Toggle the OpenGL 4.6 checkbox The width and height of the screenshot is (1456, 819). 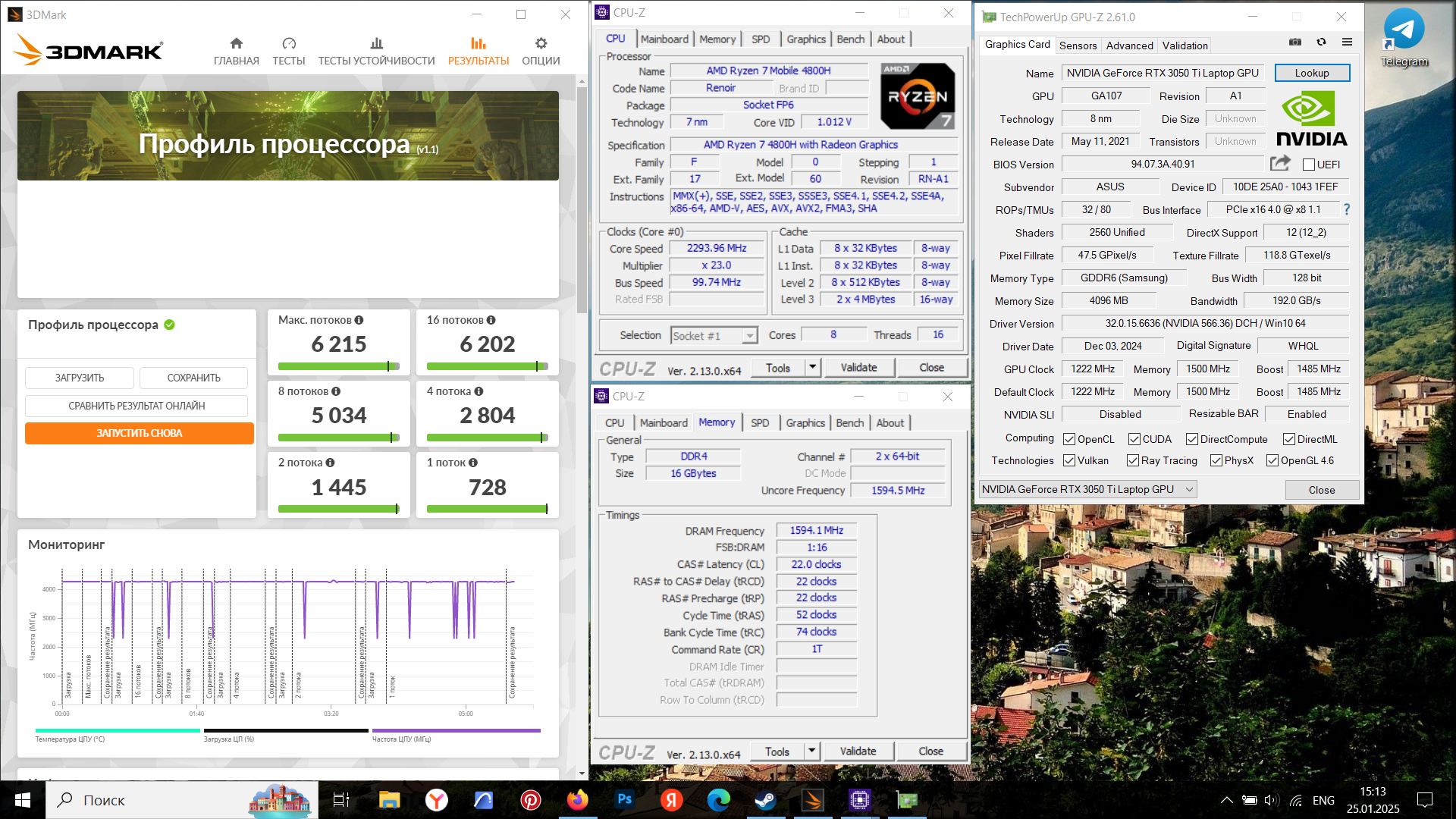pos(1272,460)
